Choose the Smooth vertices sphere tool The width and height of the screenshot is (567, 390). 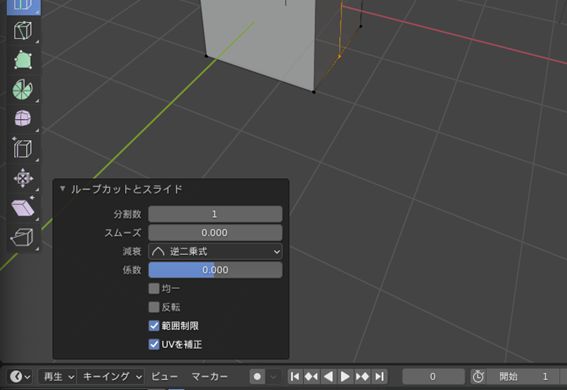pyautogui.click(x=23, y=119)
